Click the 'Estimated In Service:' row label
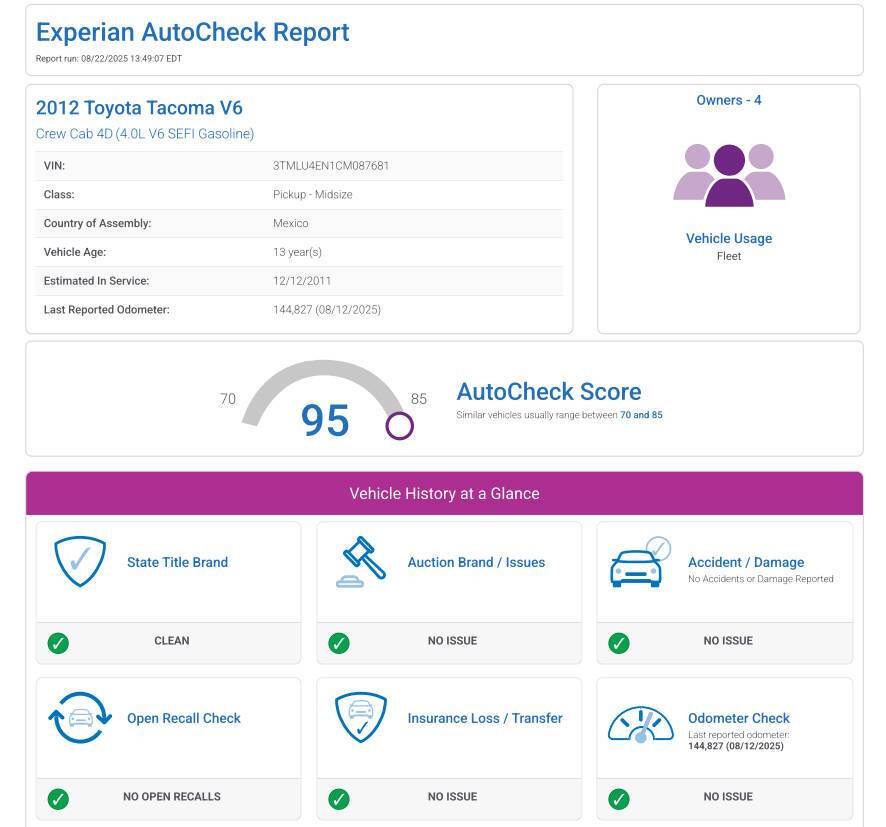This screenshot has height=827, width=886. pos(96,281)
